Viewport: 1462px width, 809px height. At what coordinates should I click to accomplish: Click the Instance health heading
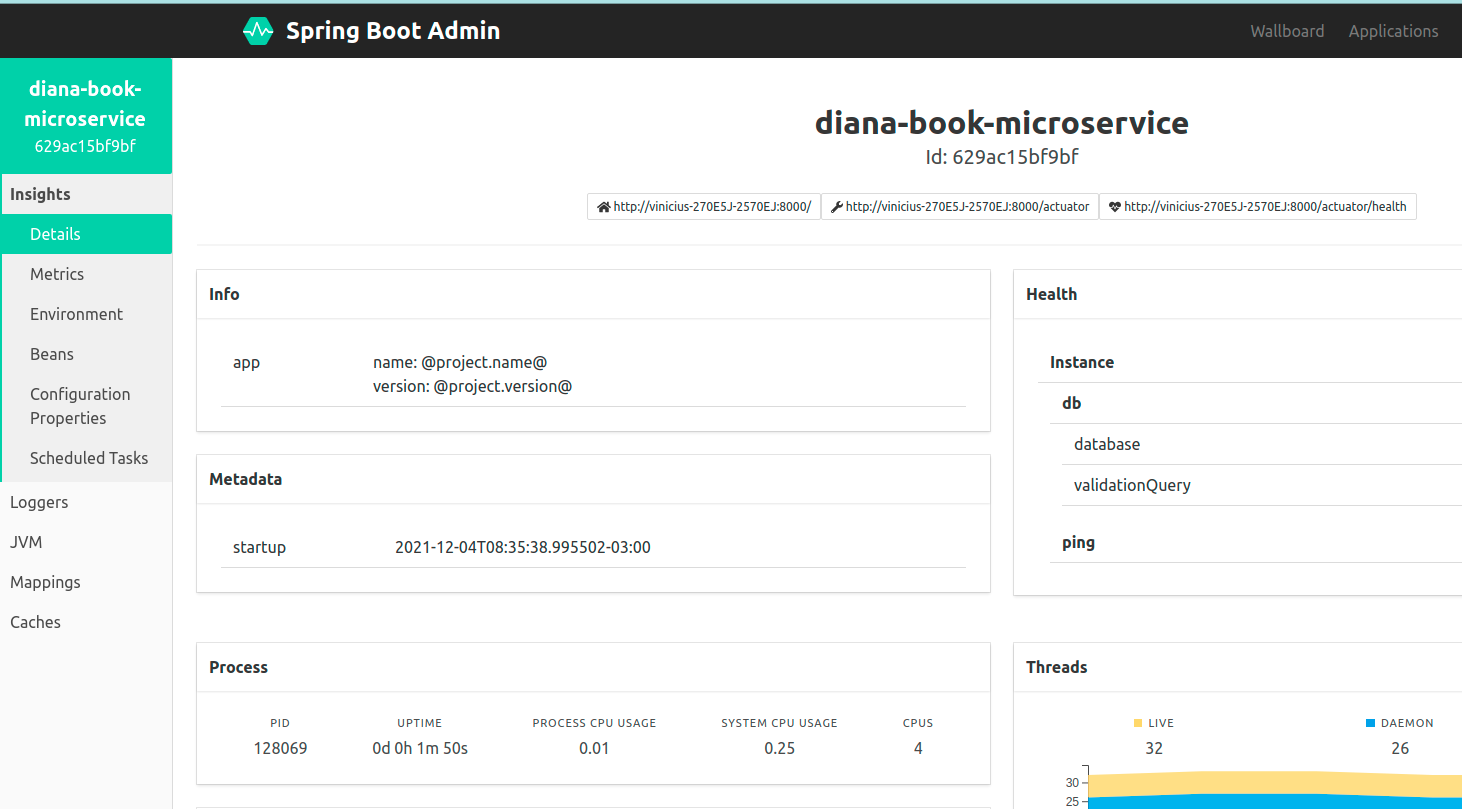tap(1081, 362)
